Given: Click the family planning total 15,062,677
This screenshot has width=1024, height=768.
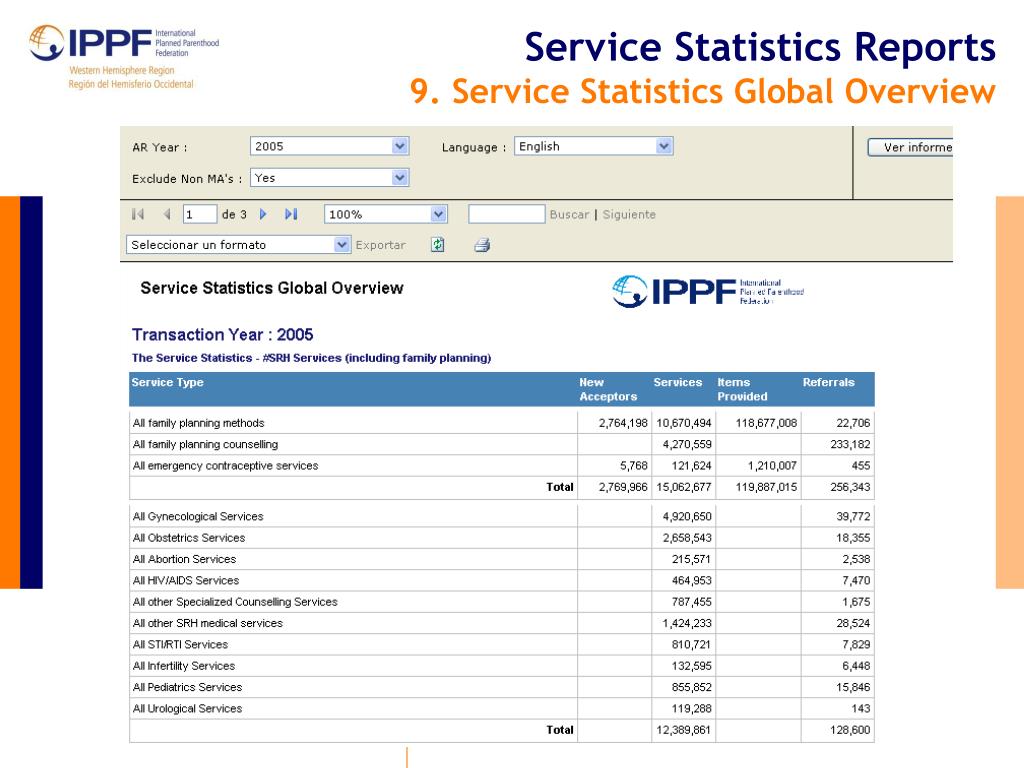Looking at the screenshot, I should pos(684,487).
